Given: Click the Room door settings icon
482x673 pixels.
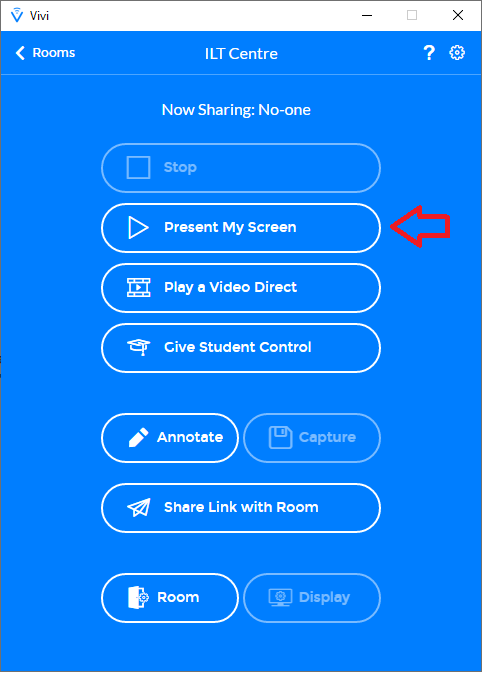Looking at the screenshot, I should click(x=138, y=597).
